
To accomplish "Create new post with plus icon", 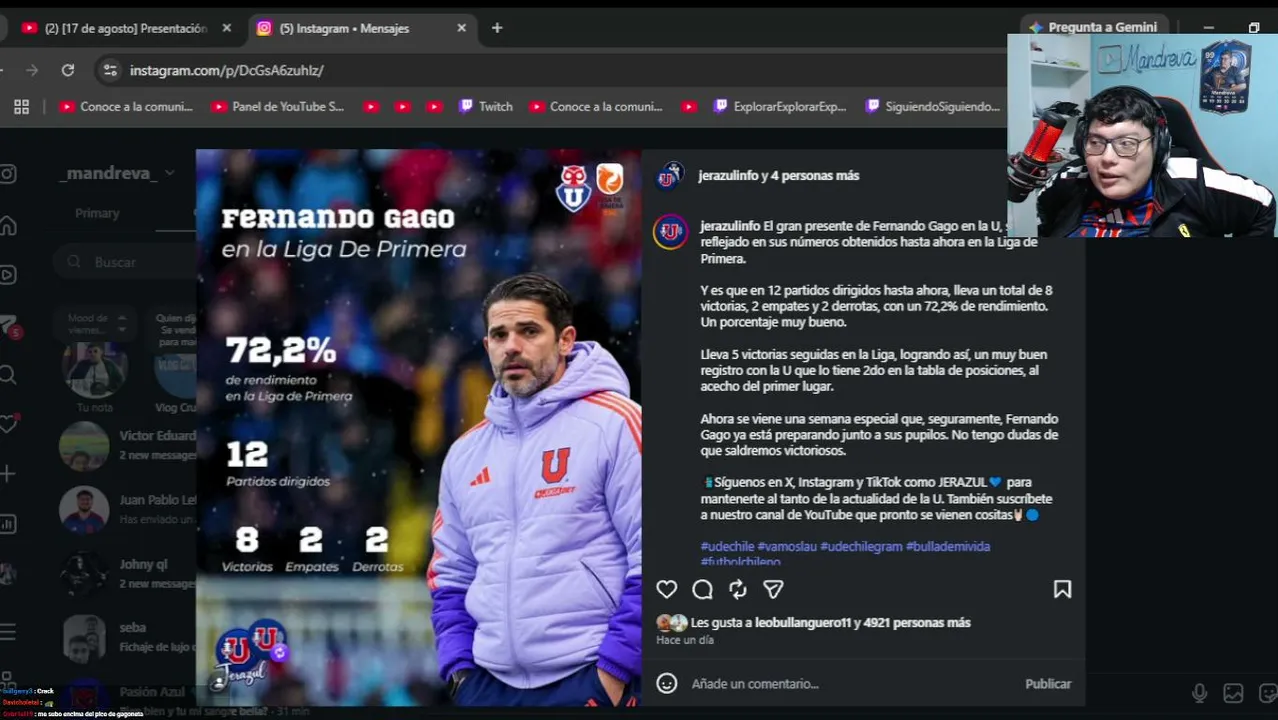I will tap(8, 473).
